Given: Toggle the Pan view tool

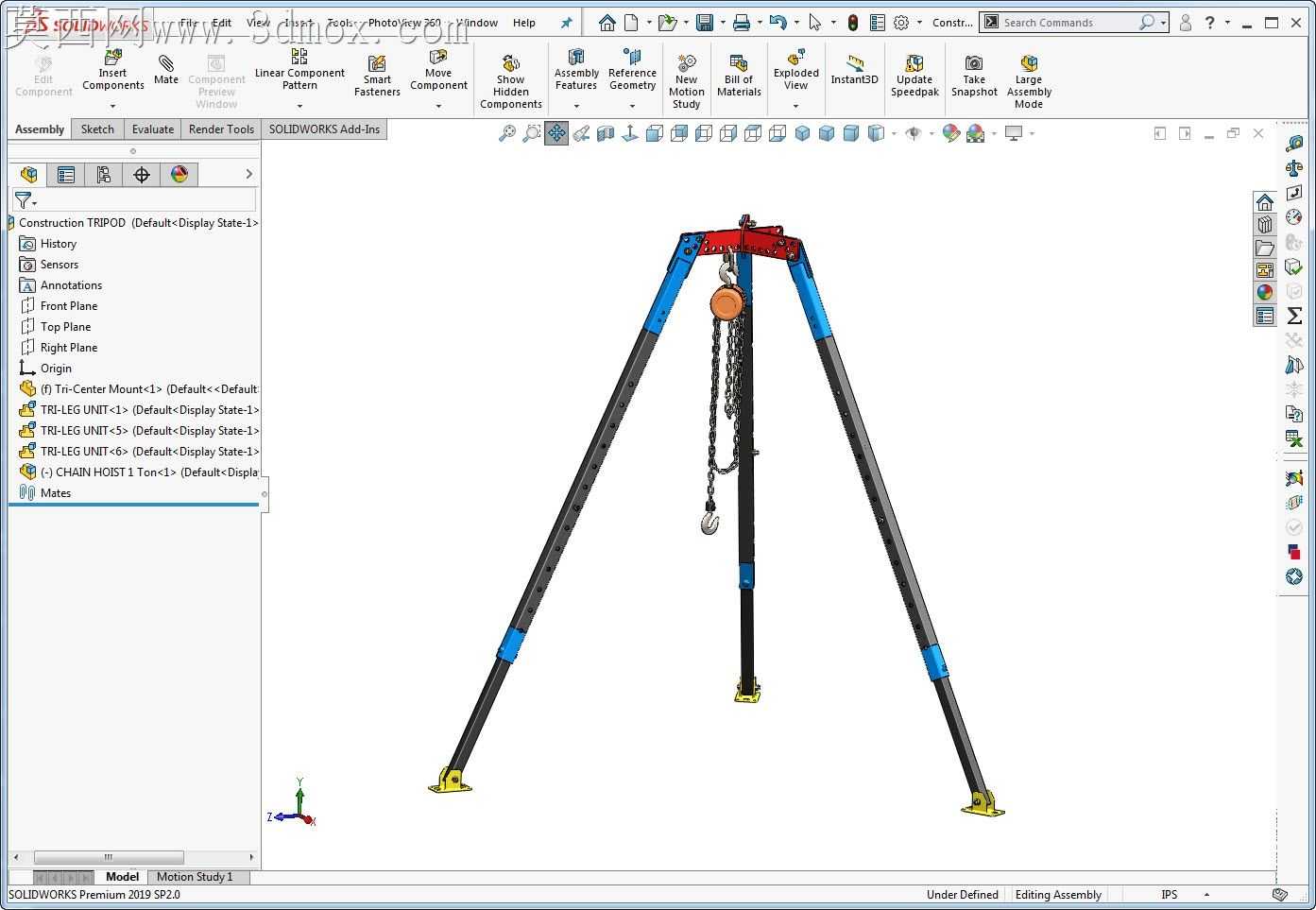Looking at the screenshot, I should point(556,134).
